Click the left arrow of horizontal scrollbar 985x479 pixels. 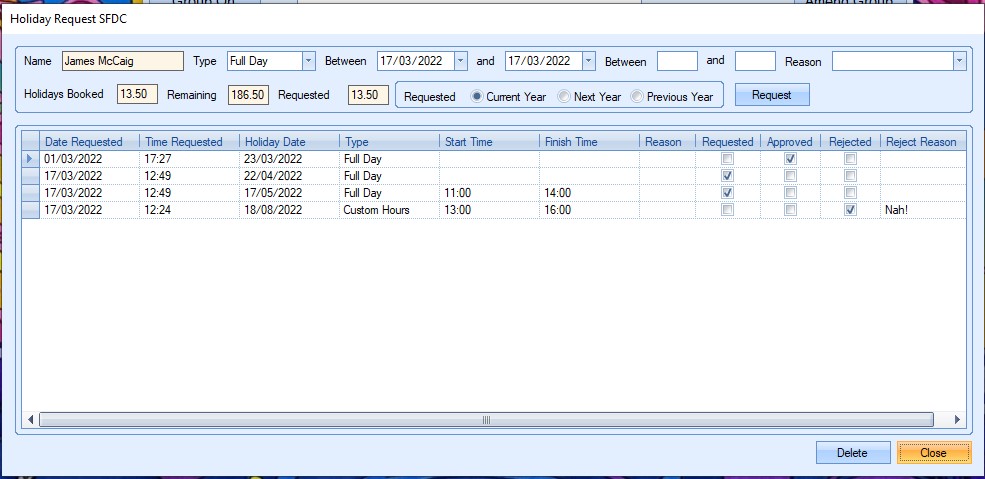click(30, 420)
